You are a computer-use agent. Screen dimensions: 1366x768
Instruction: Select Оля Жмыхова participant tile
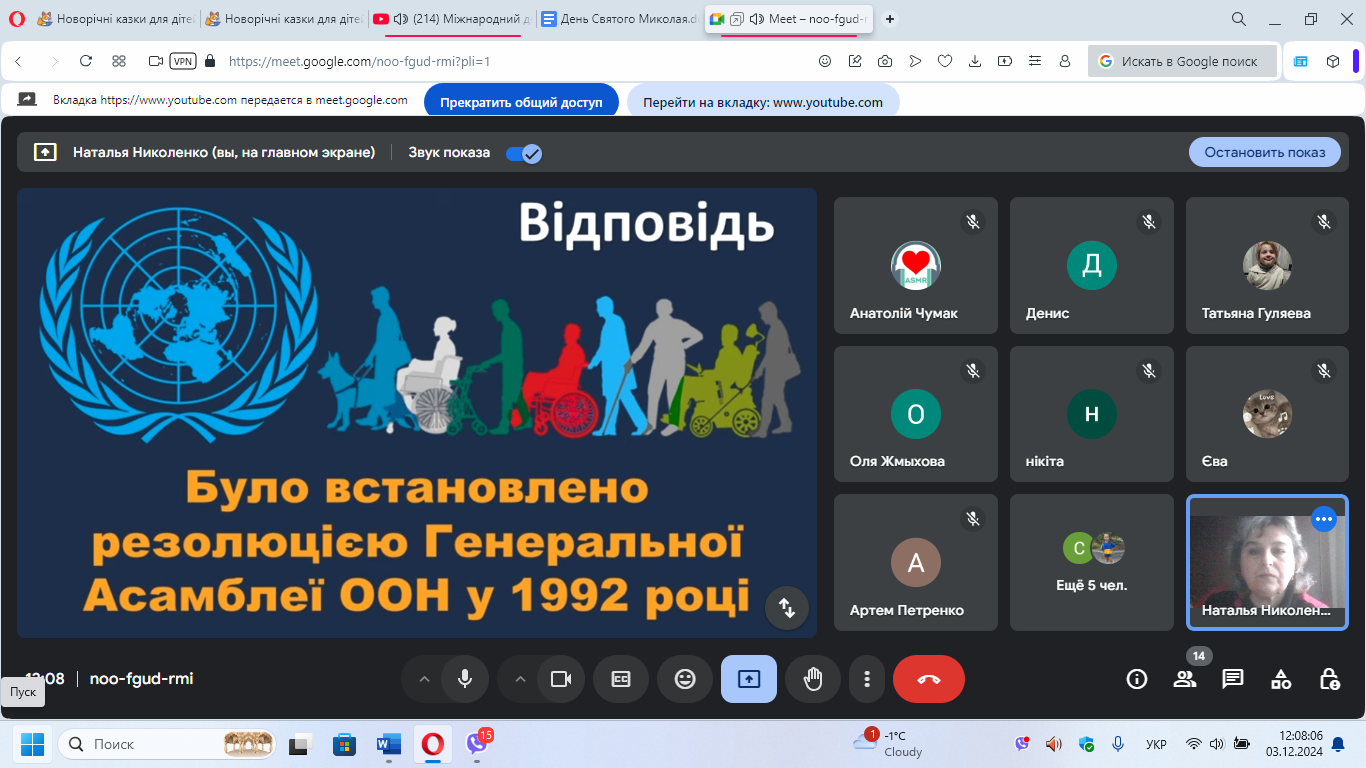tap(916, 414)
